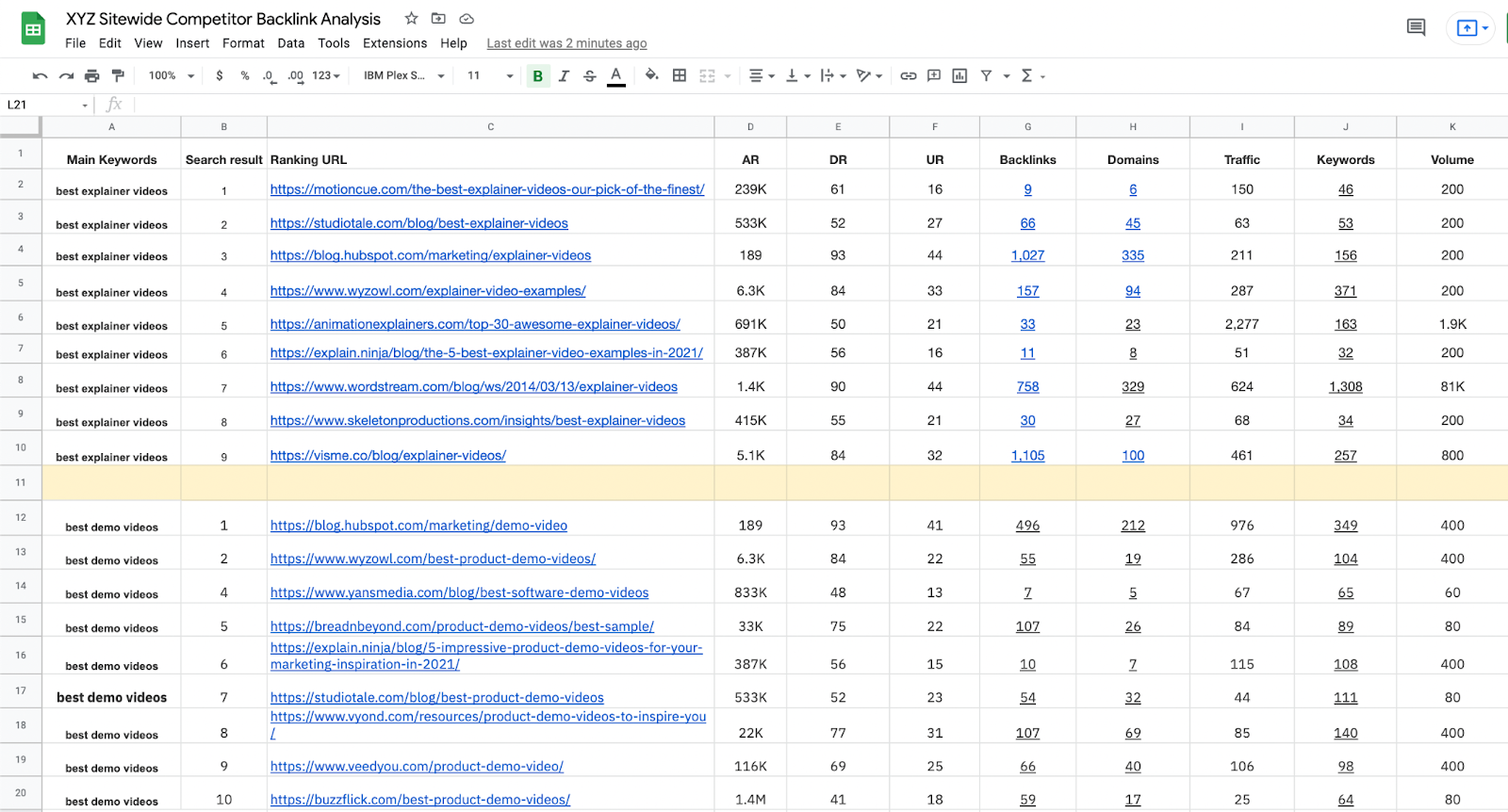
Task: Format as currency with dollar icon
Action: [x=220, y=75]
